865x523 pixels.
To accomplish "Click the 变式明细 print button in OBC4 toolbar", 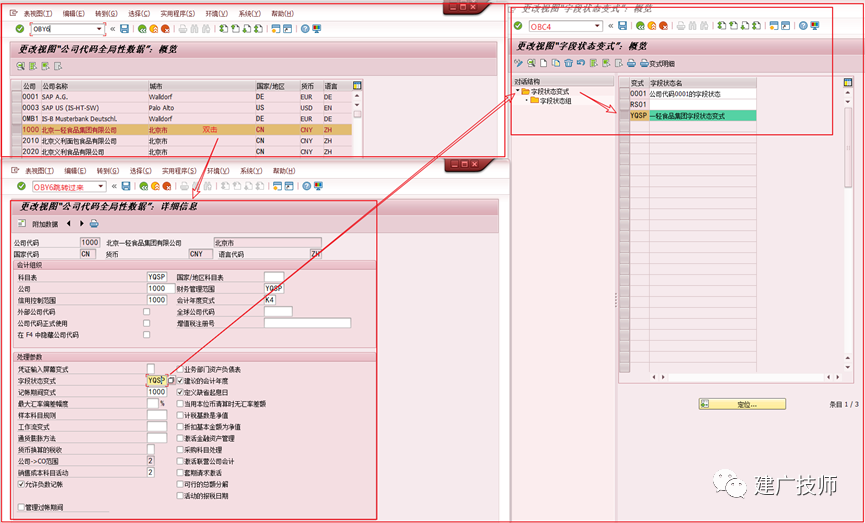I will point(657,63).
